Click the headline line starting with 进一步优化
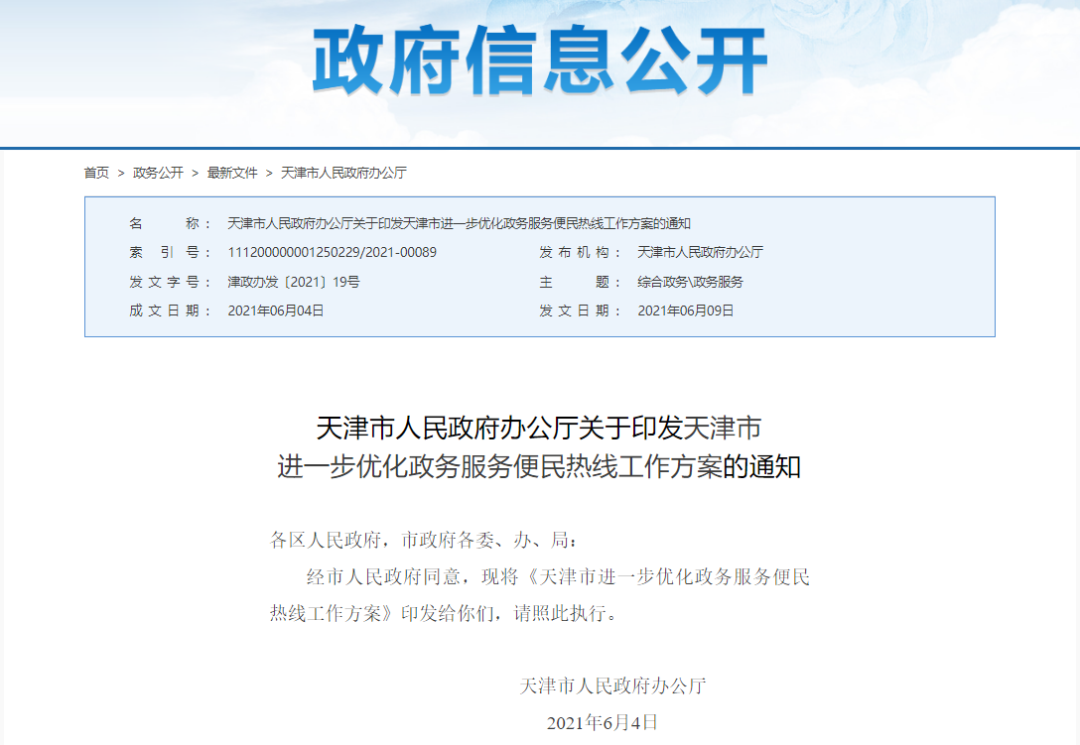This screenshot has height=745, width=1080. click(539, 467)
